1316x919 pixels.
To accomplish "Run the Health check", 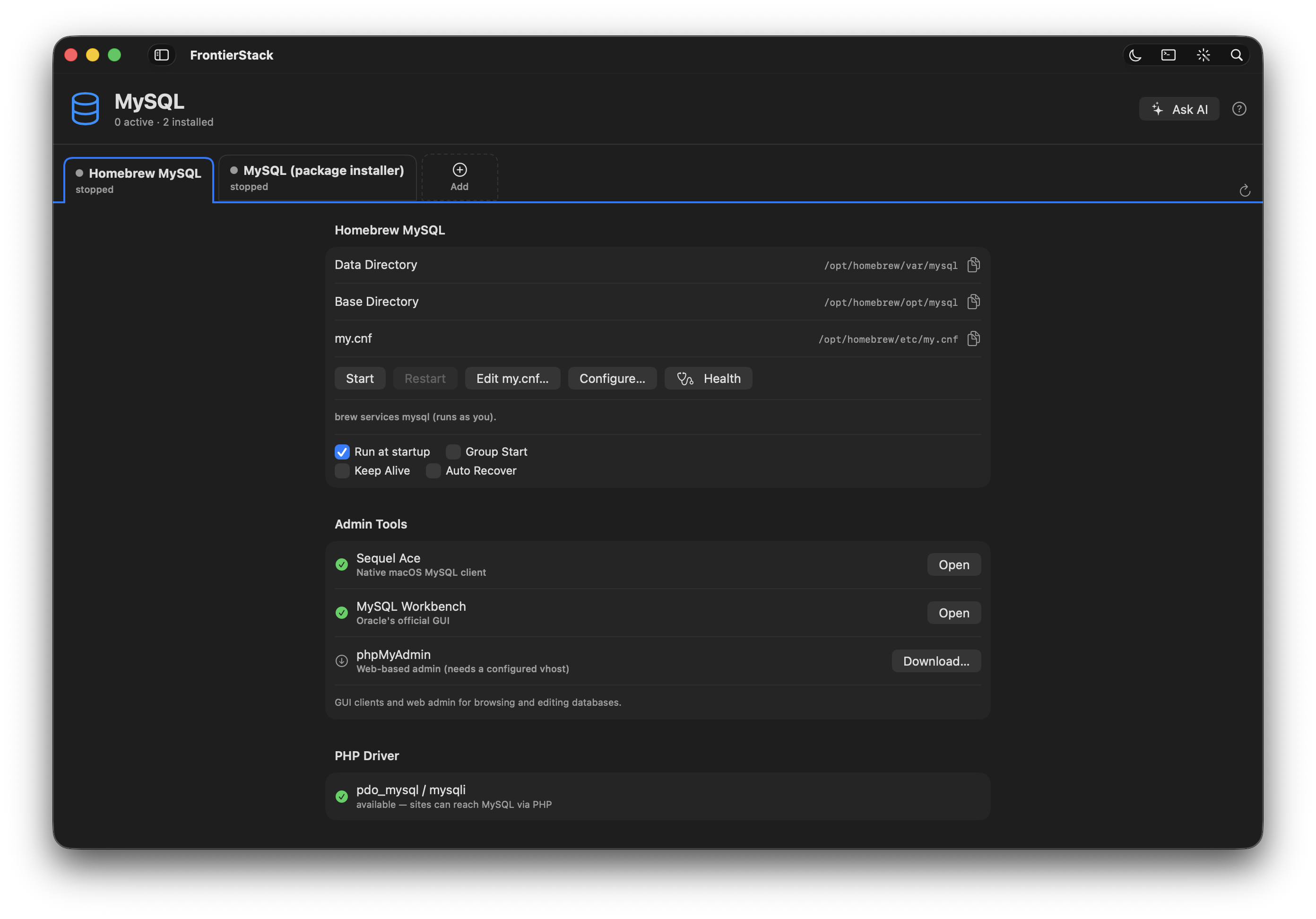I will click(x=709, y=378).
